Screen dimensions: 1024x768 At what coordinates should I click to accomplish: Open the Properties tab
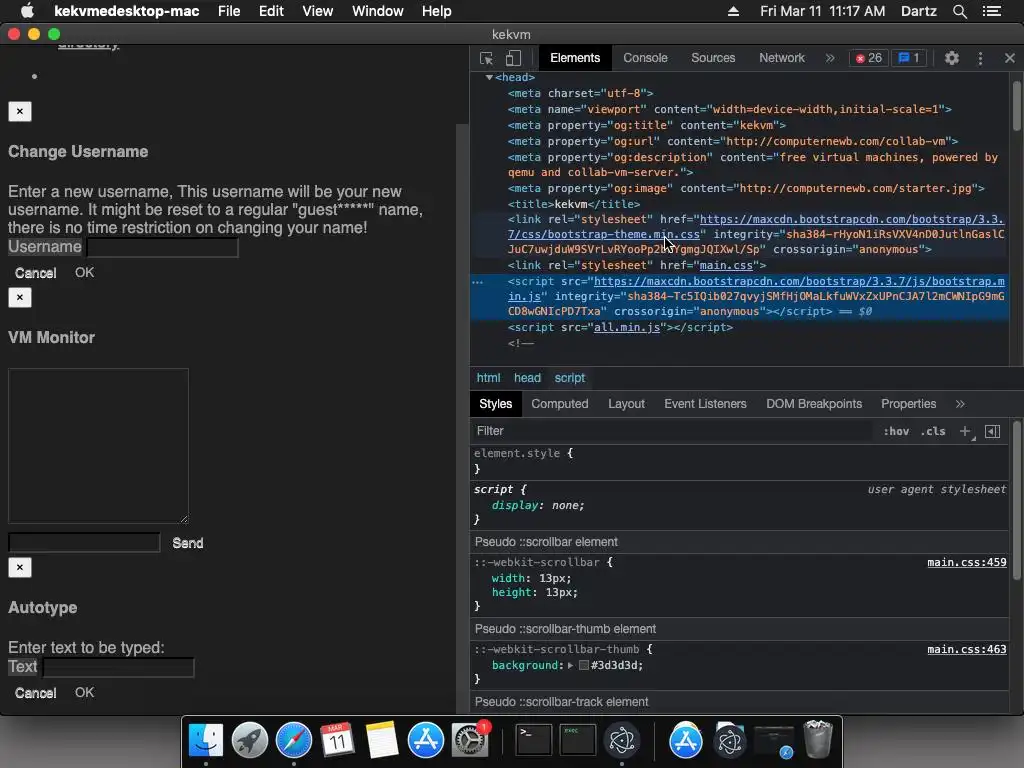(x=908, y=404)
